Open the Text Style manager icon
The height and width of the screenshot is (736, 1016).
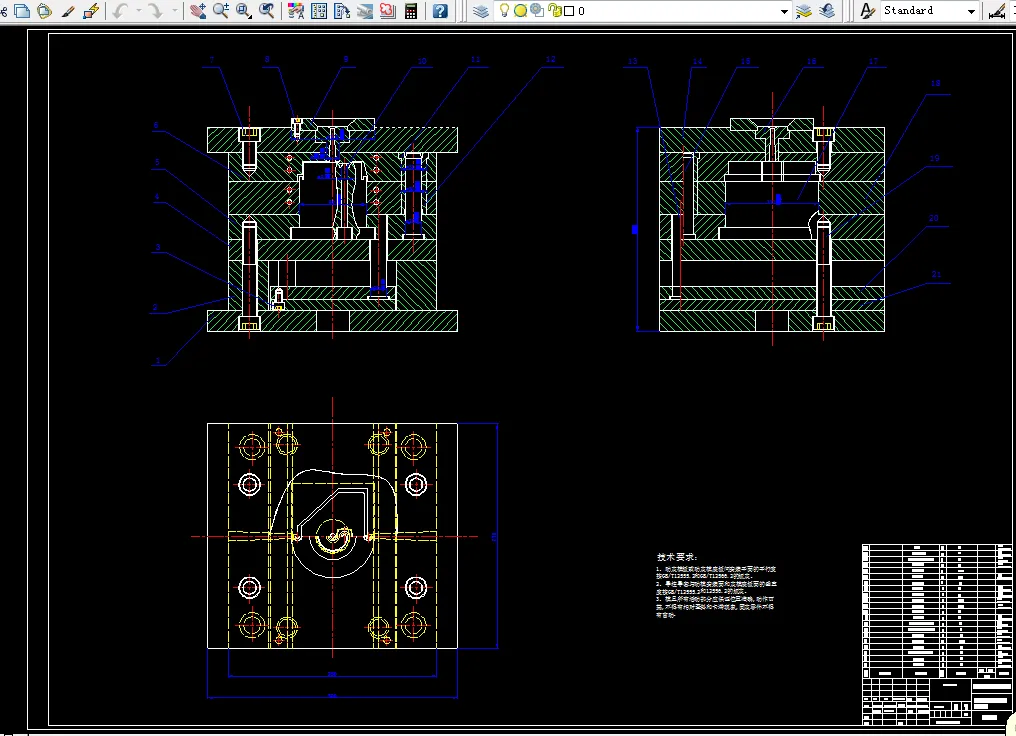(x=867, y=11)
